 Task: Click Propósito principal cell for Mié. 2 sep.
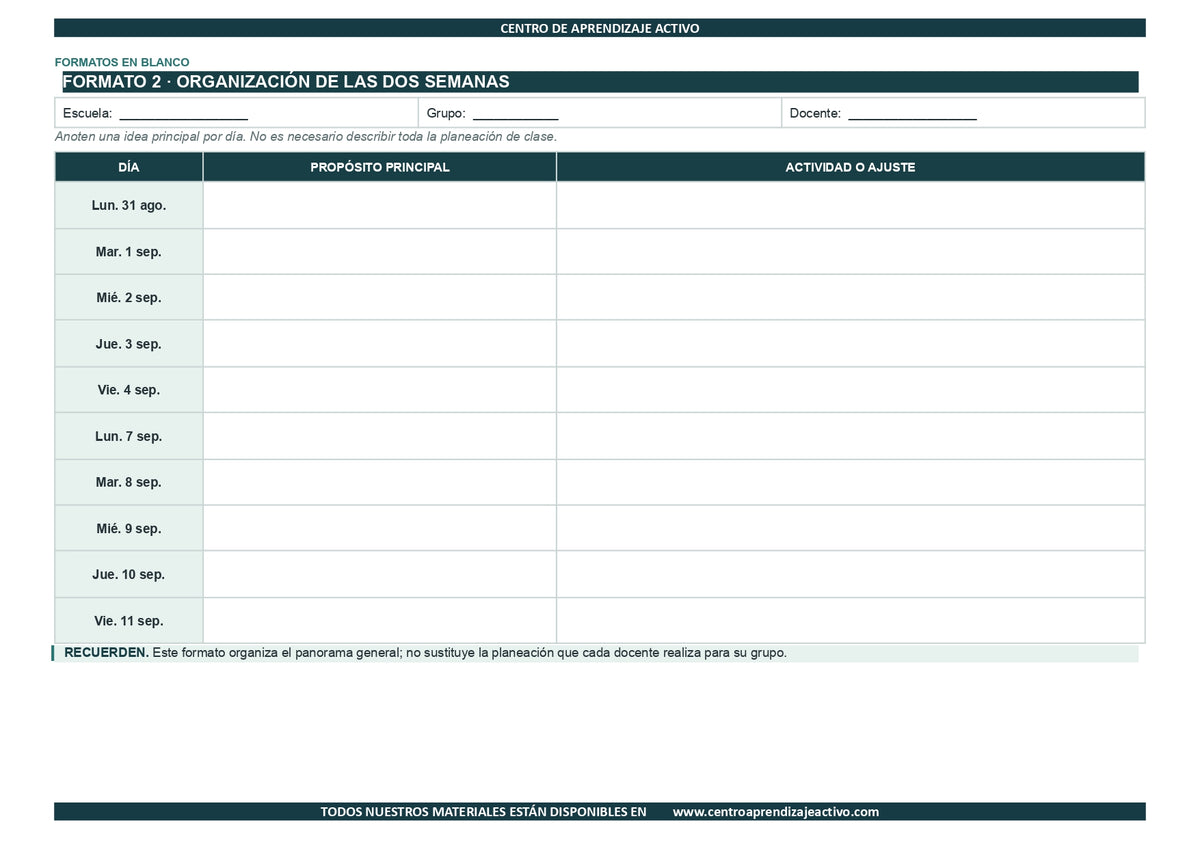380,298
